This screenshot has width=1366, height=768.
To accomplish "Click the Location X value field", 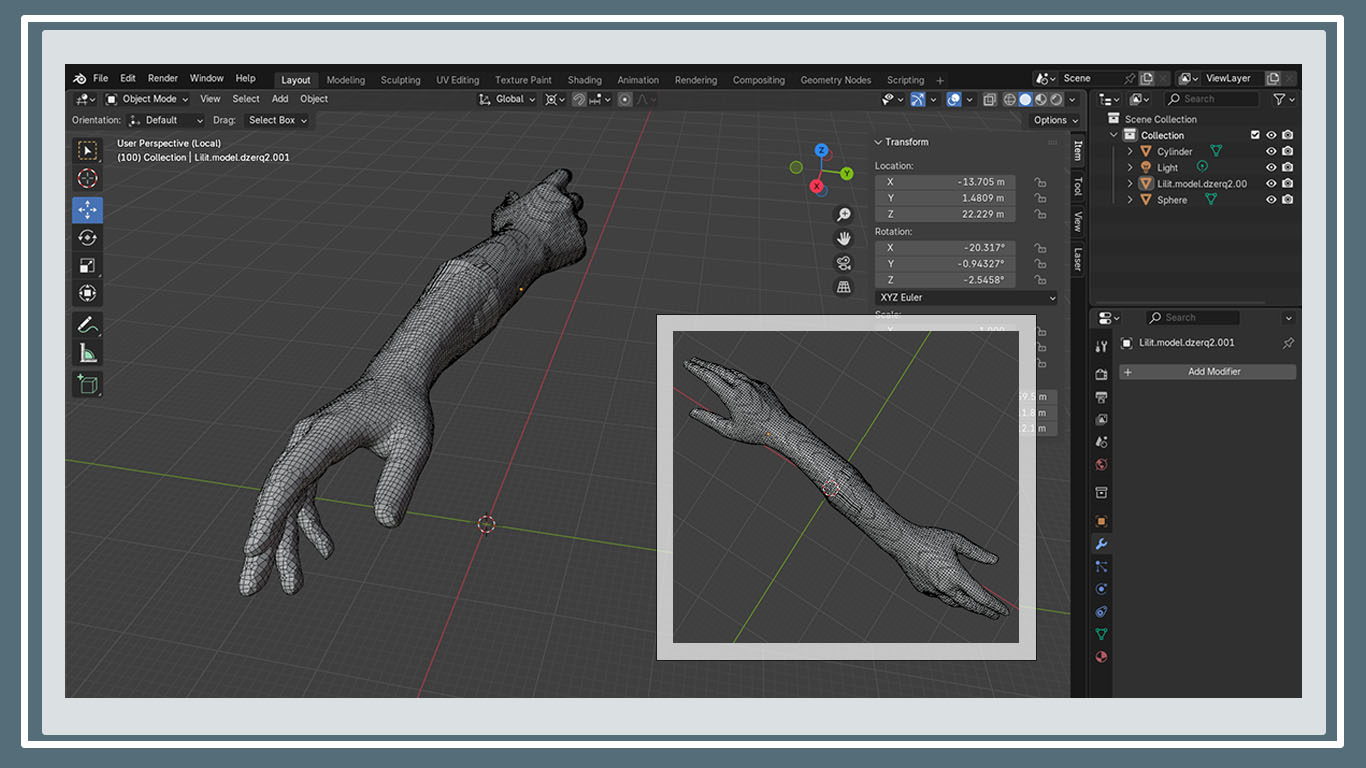I will pos(945,182).
